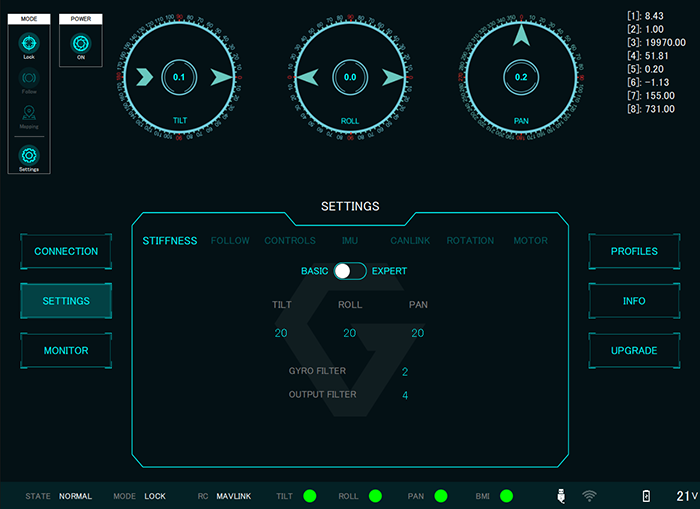This screenshot has height=509, width=700.
Task: Select the Pan stiffness value field
Action: click(x=418, y=333)
